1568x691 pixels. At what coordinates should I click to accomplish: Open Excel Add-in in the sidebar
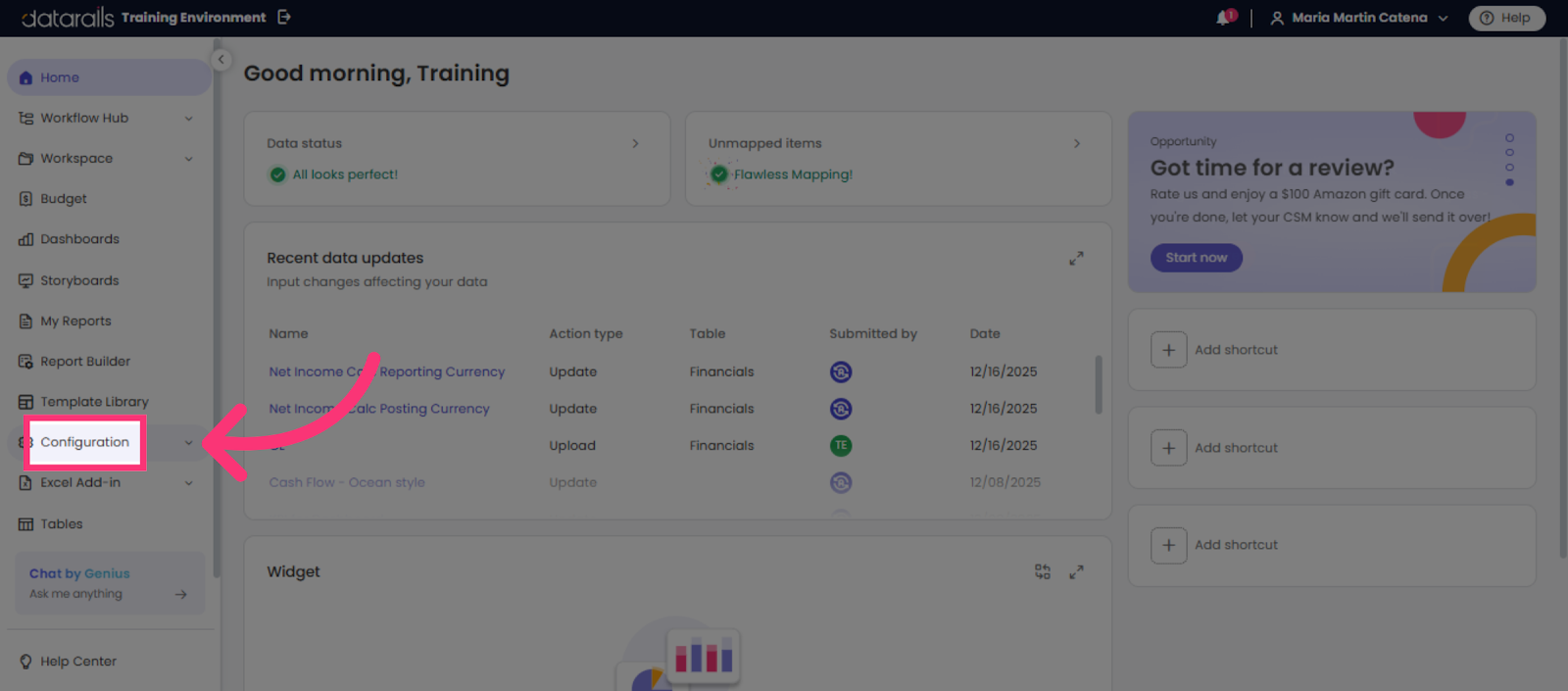[80, 482]
